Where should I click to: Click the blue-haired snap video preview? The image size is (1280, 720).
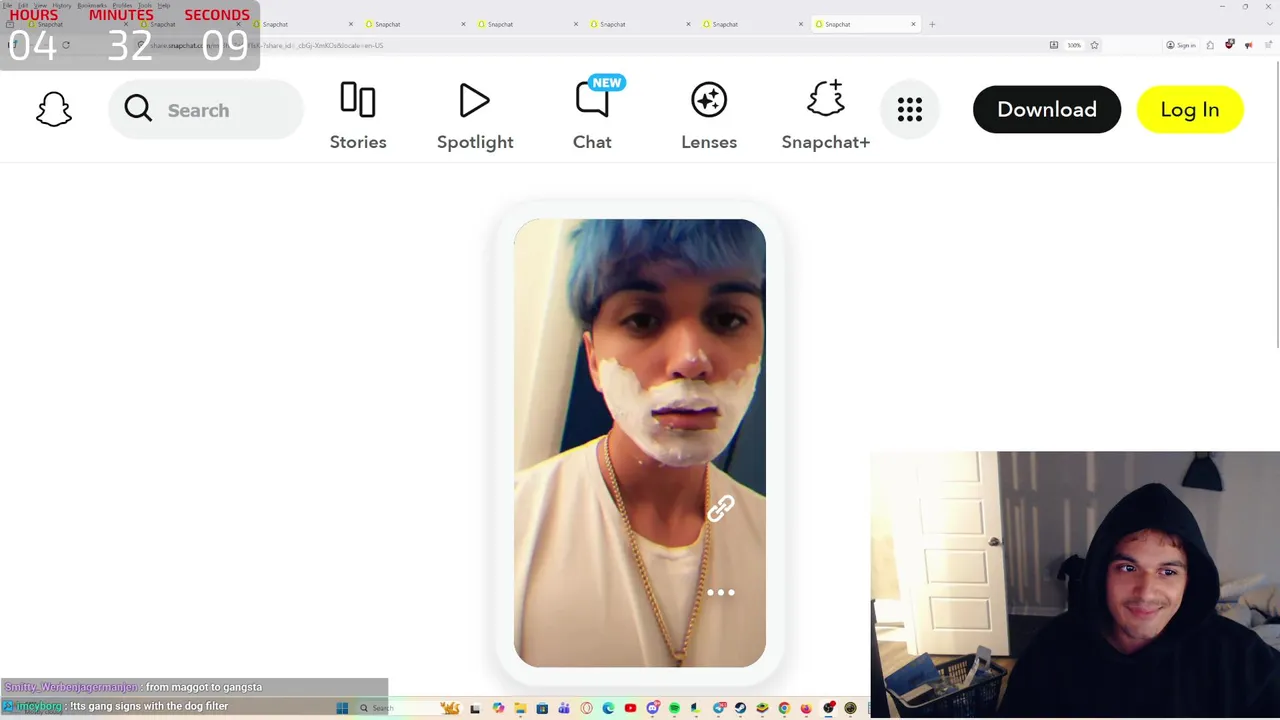pyautogui.click(x=640, y=443)
